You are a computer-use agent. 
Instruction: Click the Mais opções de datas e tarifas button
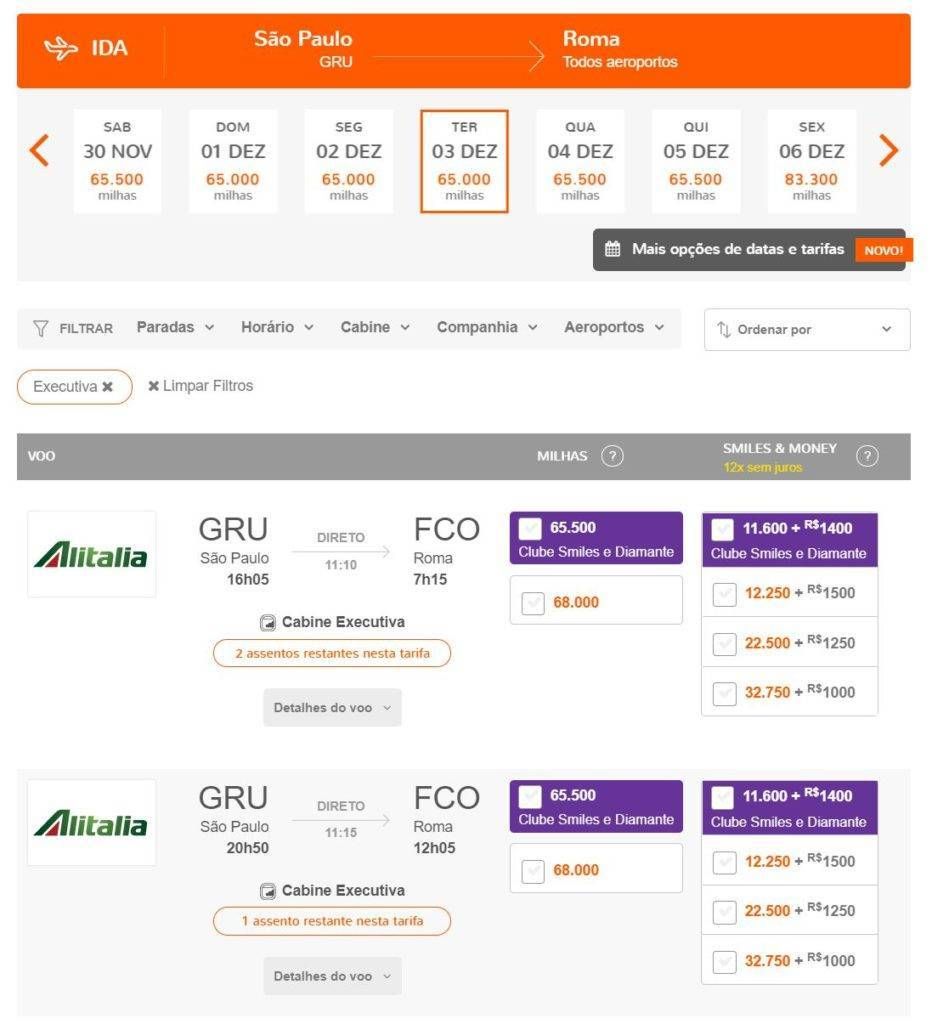coord(737,250)
